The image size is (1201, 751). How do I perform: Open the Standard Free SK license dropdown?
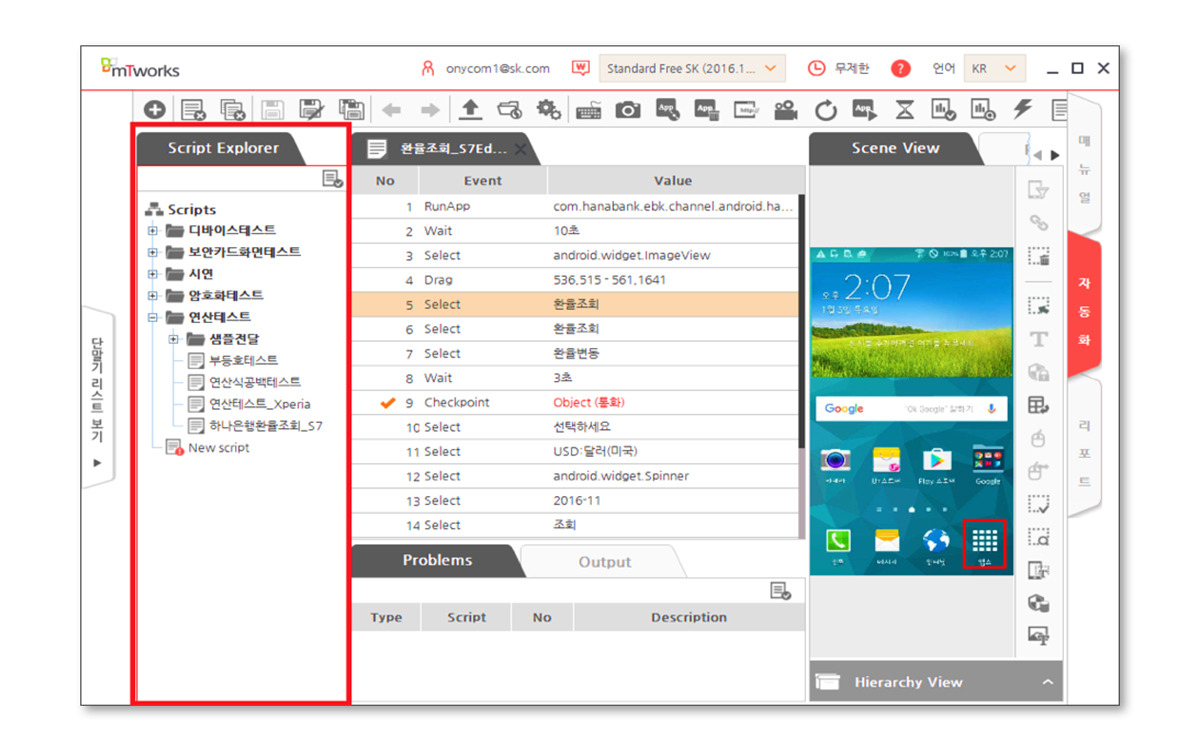tap(770, 68)
